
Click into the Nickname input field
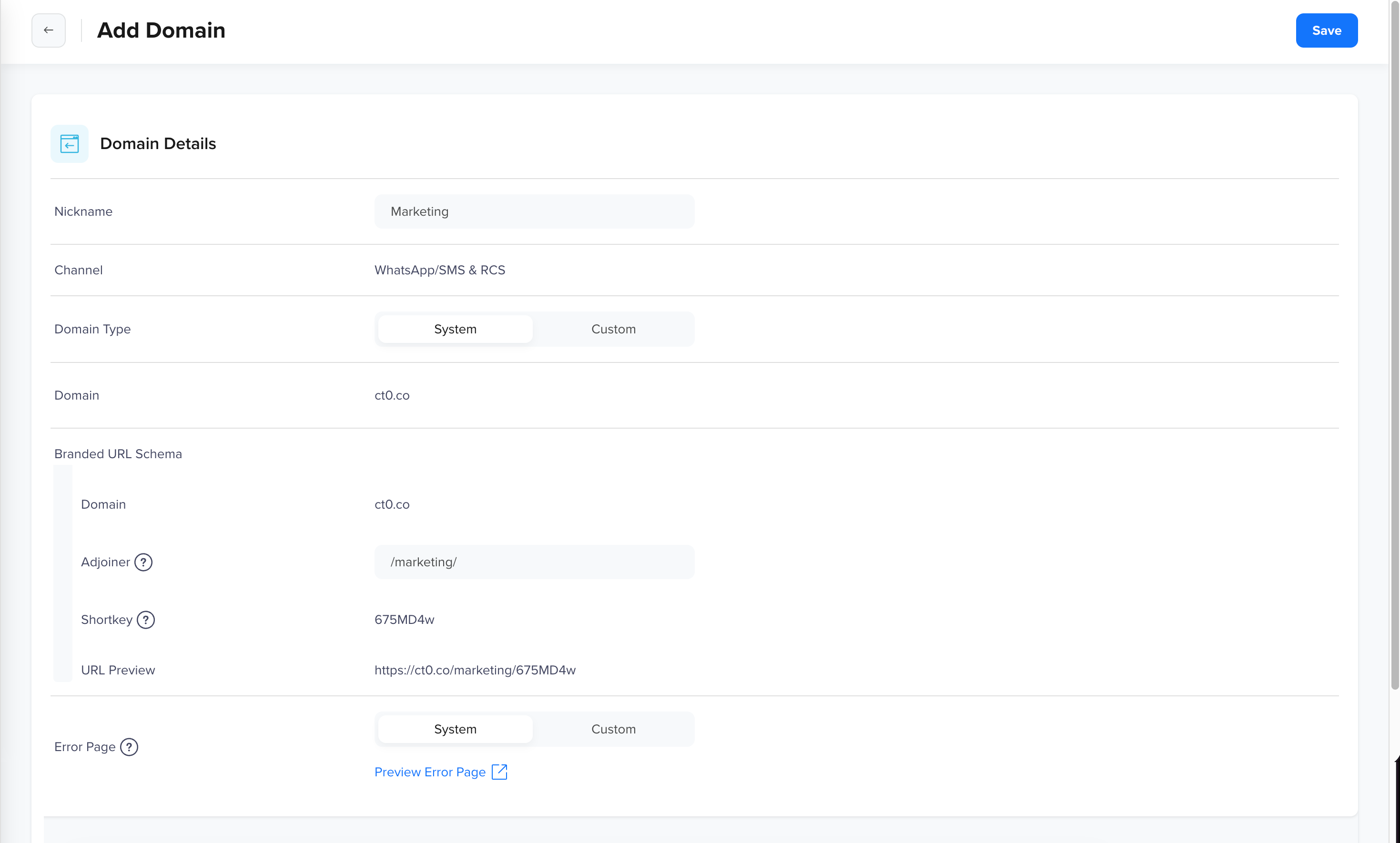[534, 211]
